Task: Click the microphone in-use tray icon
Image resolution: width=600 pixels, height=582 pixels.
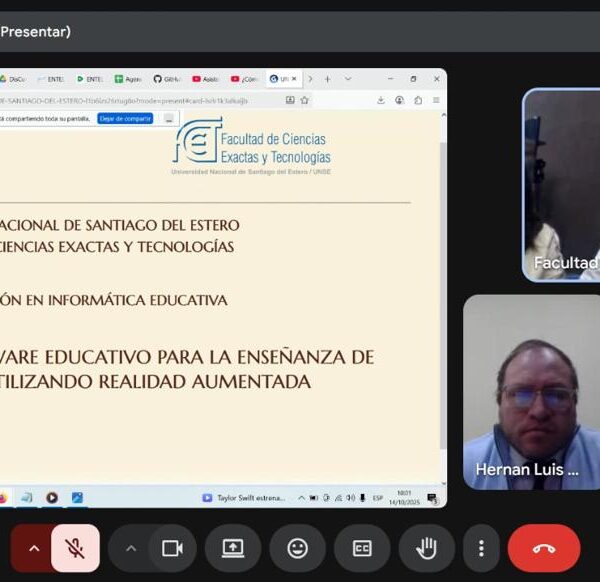Action: coord(363,498)
